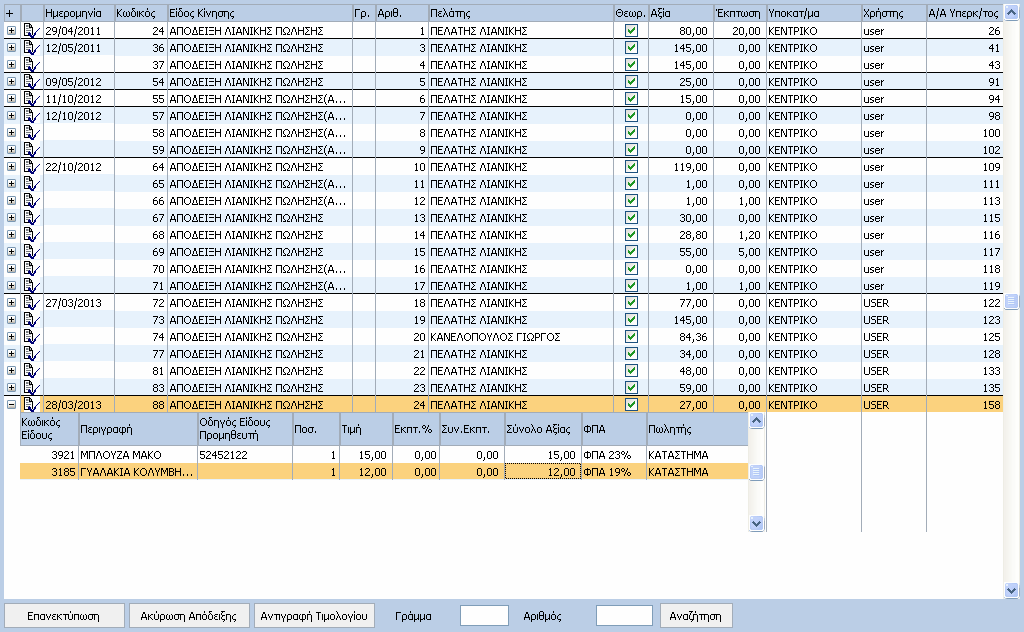Sort by Υποκατ/μα column header
The width and height of the screenshot is (1024, 632).
pos(814,13)
